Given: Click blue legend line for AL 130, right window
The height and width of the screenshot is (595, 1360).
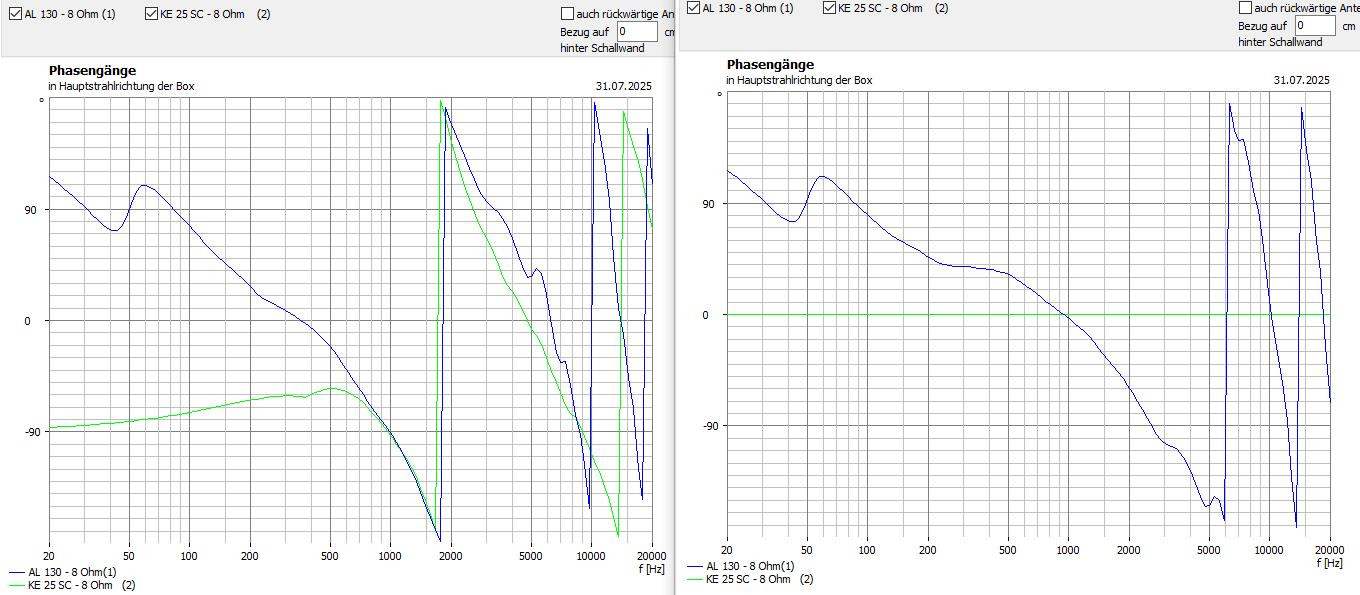Looking at the screenshot, I should point(695,566).
